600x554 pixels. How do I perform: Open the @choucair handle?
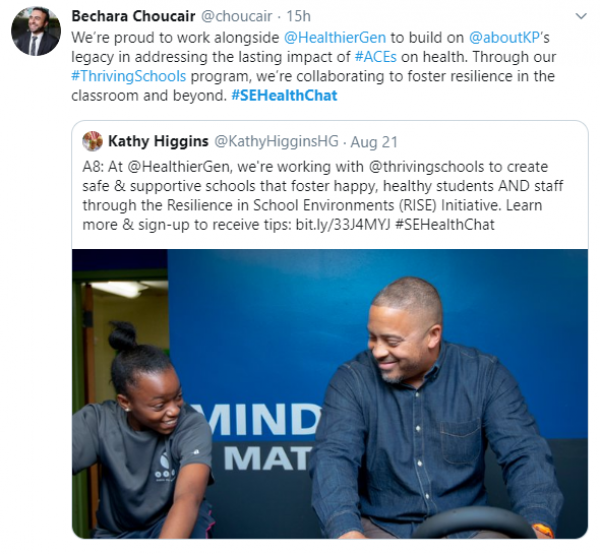point(236,16)
